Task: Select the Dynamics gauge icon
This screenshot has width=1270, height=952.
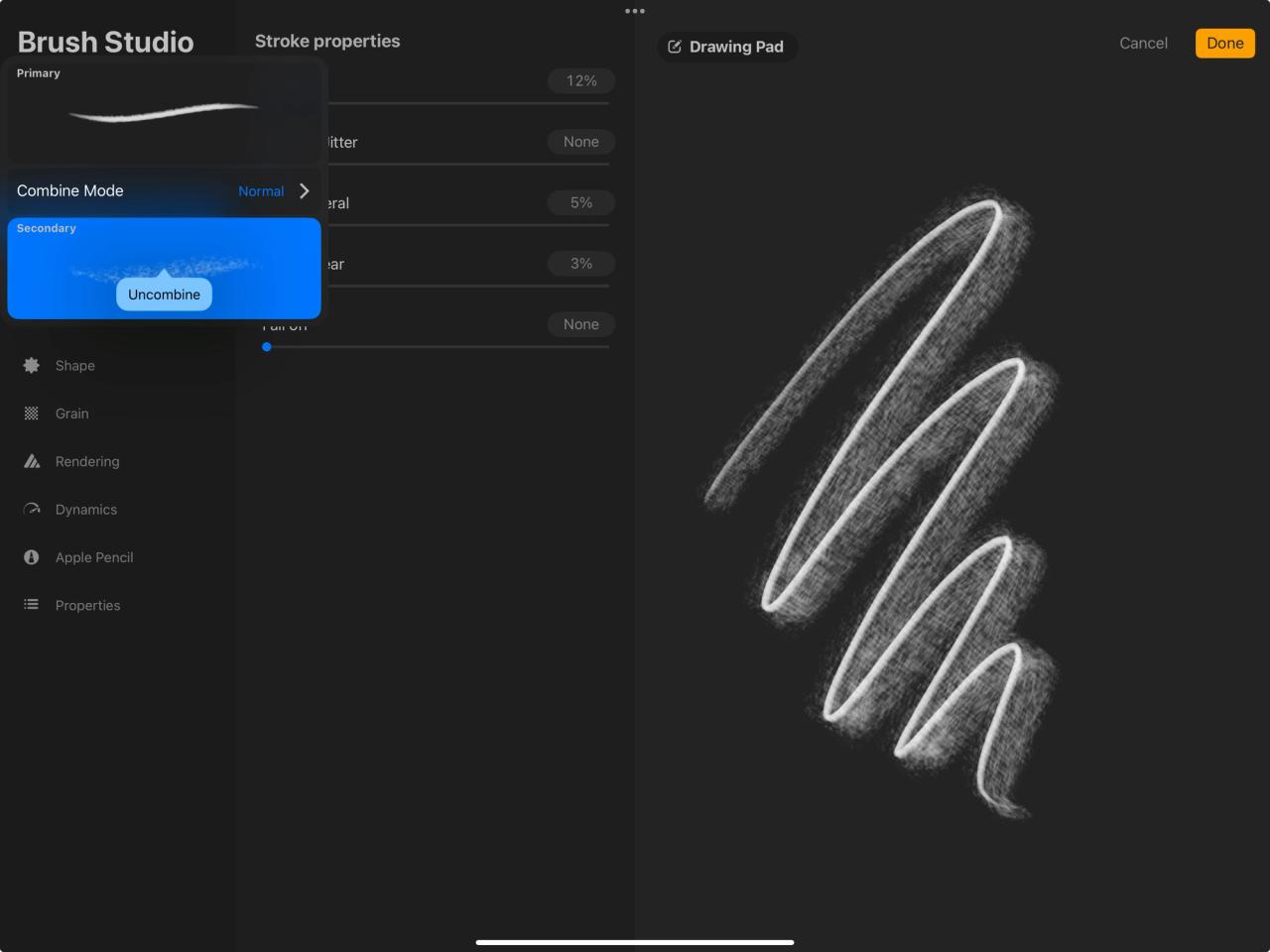Action: 32,509
